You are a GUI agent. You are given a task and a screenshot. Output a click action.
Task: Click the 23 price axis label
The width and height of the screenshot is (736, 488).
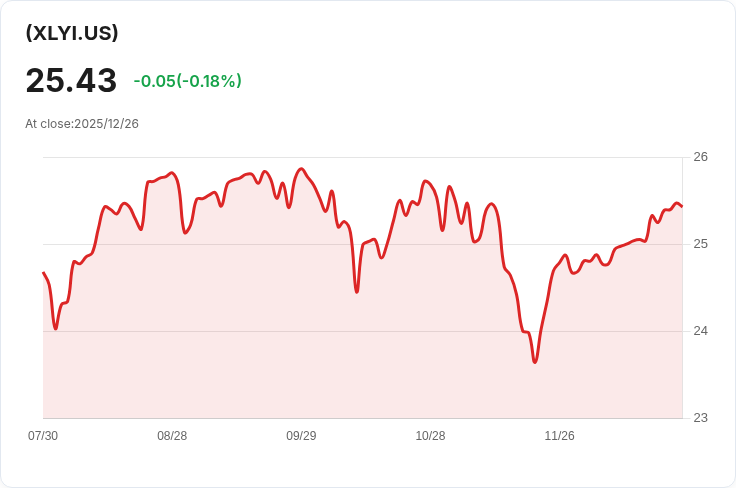pos(700,418)
